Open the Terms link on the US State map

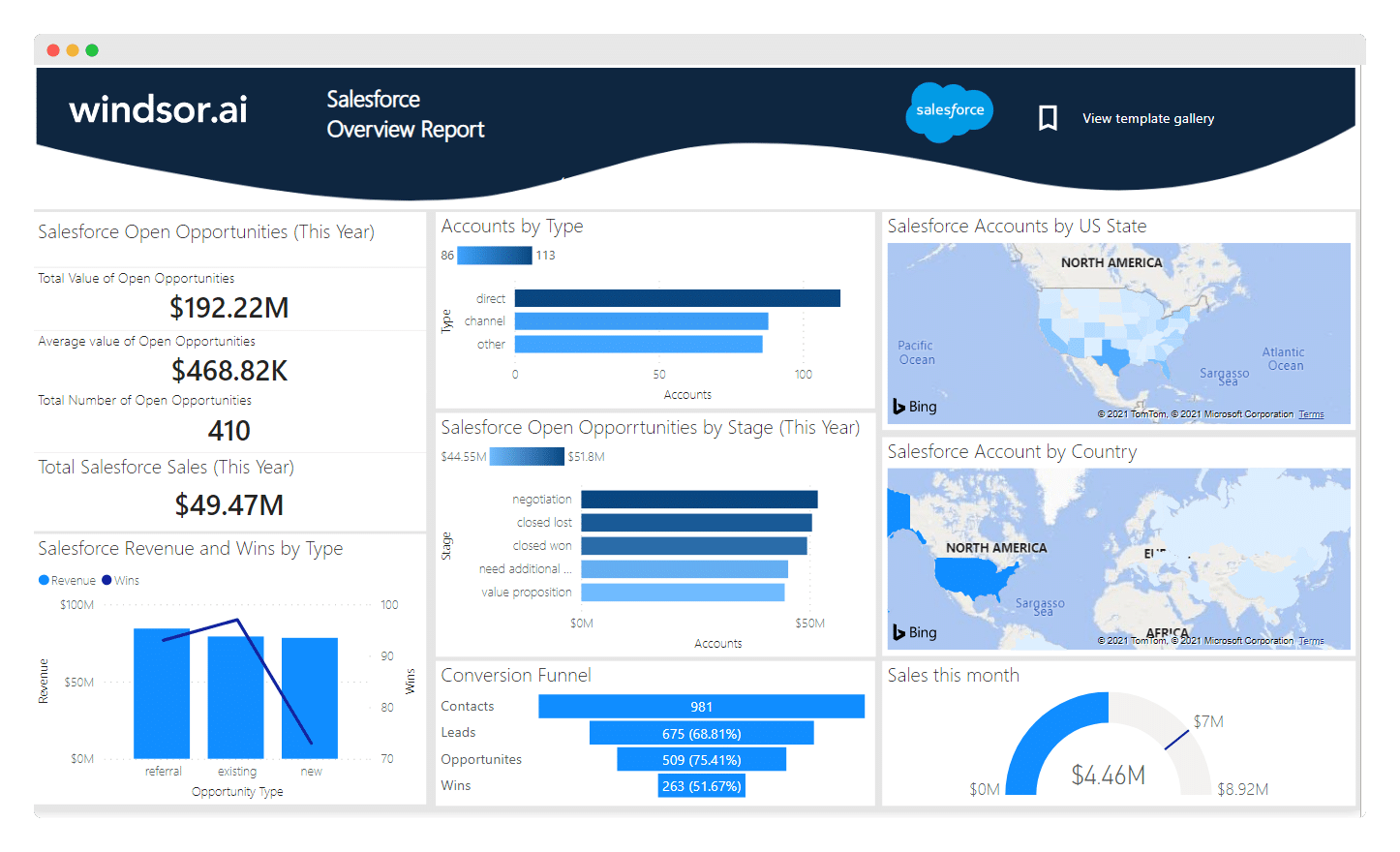(x=1311, y=414)
